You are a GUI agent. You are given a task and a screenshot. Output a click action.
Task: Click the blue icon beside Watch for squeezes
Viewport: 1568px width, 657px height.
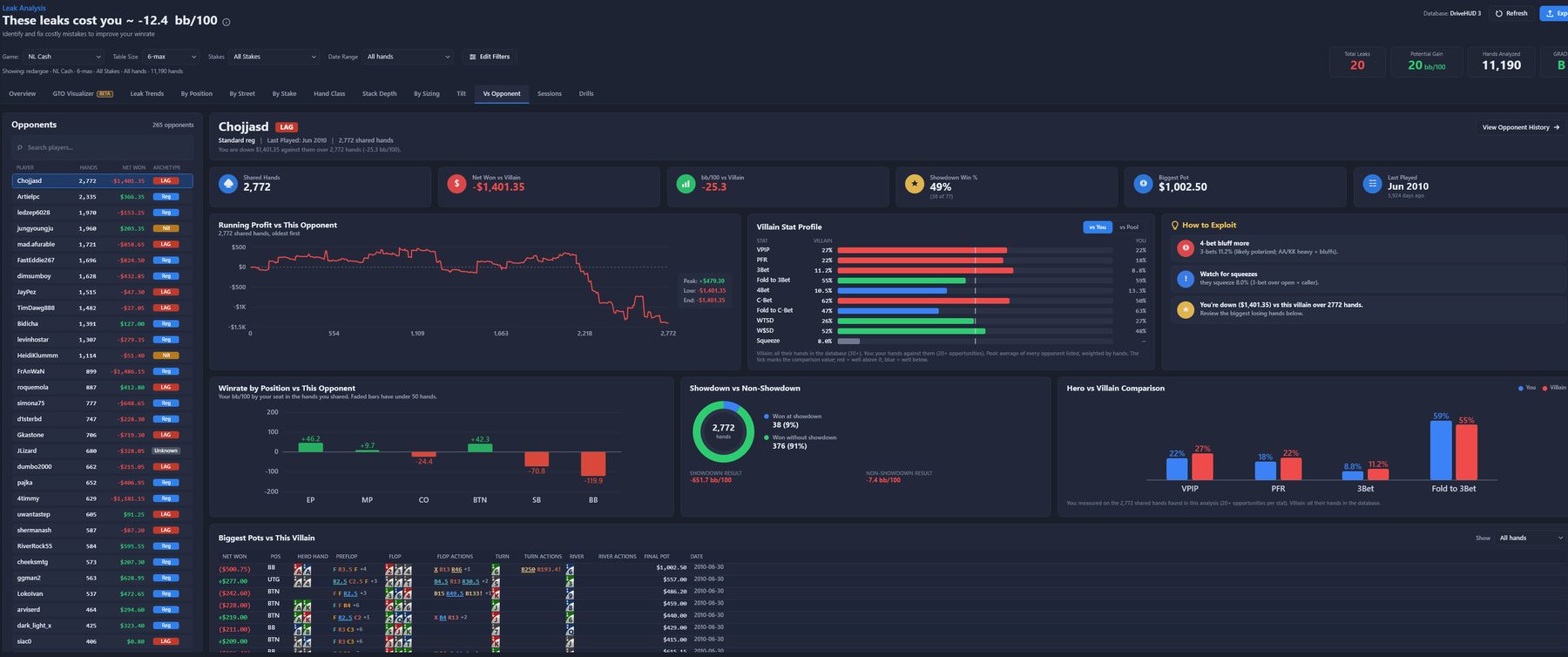click(1185, 279)
